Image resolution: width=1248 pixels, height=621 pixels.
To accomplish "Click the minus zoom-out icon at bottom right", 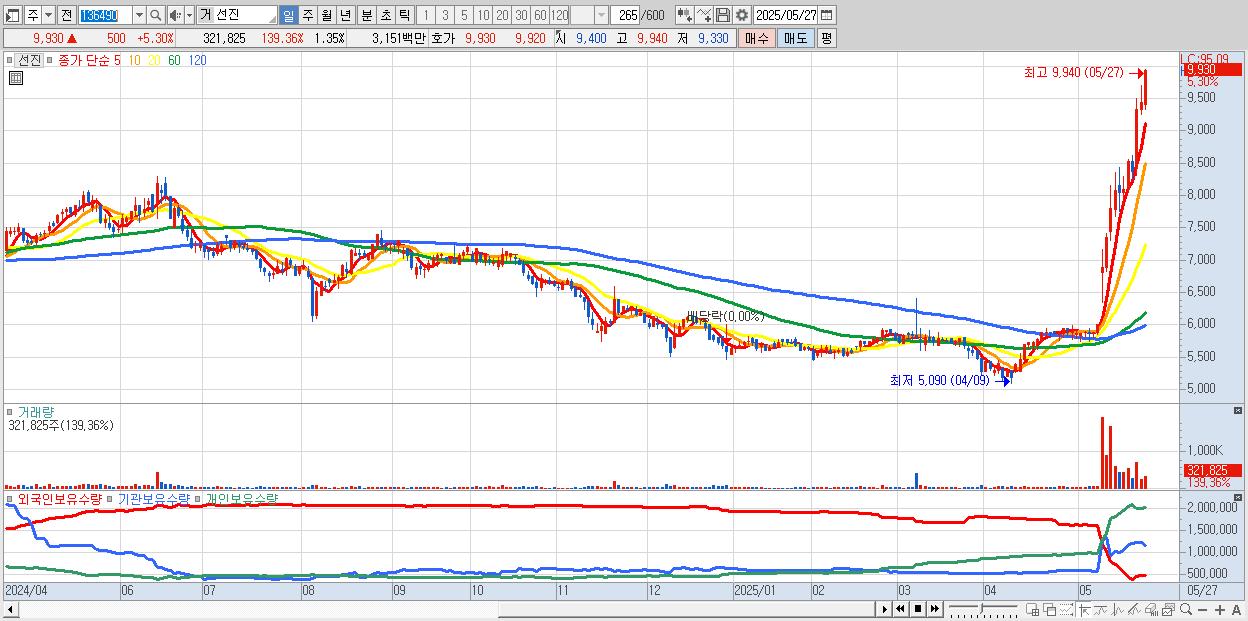I will pos(1203,610).
